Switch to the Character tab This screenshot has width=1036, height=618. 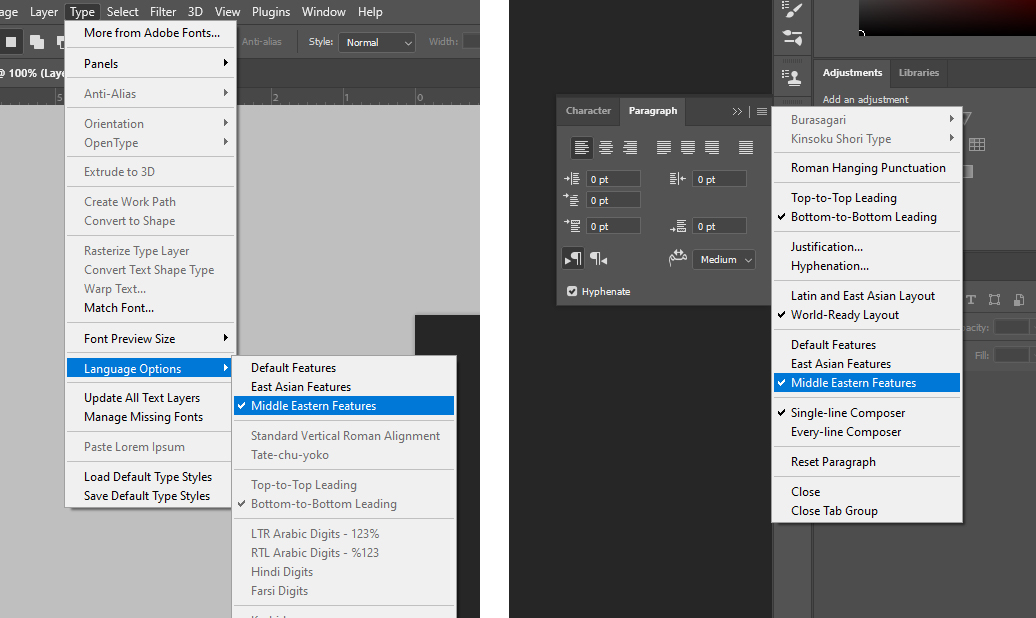point(588,110)
